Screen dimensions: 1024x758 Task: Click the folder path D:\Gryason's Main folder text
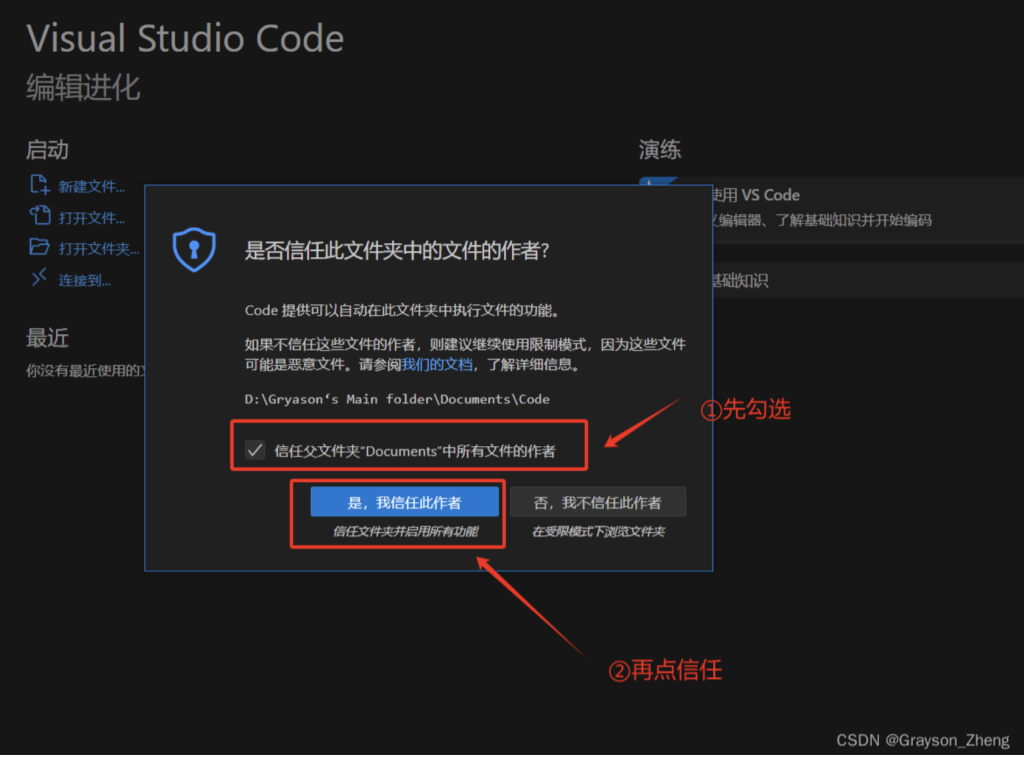tap(397, 399)
